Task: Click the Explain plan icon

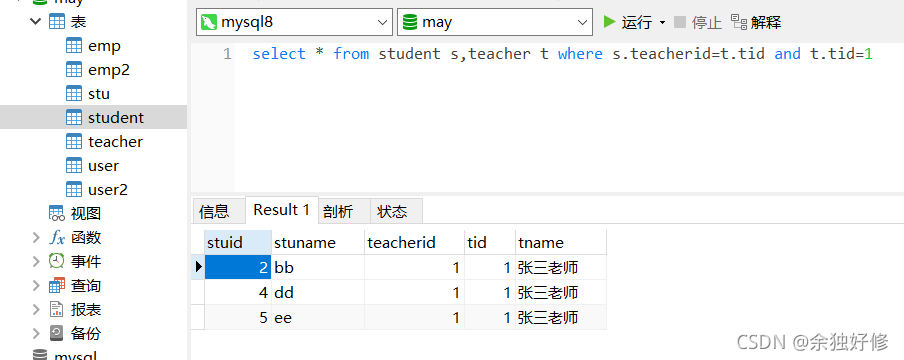Action: point(739,22)
